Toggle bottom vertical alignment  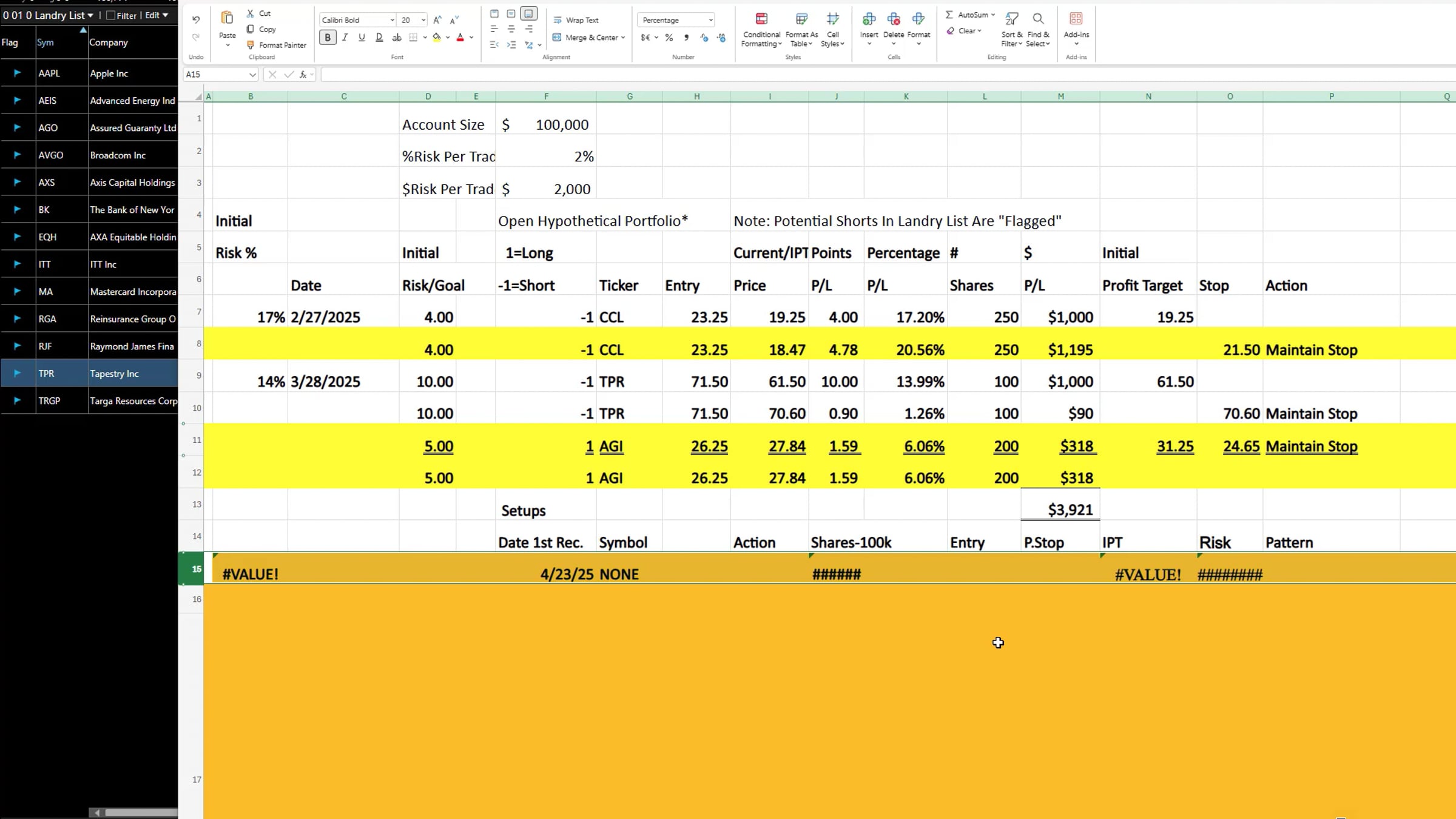point(529,13)
